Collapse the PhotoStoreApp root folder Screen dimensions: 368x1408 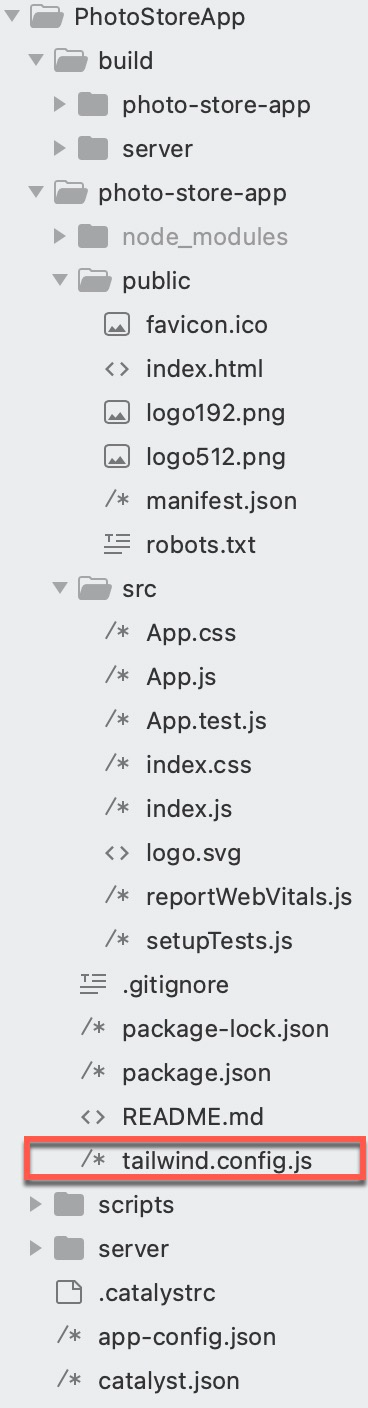point(13,17)
